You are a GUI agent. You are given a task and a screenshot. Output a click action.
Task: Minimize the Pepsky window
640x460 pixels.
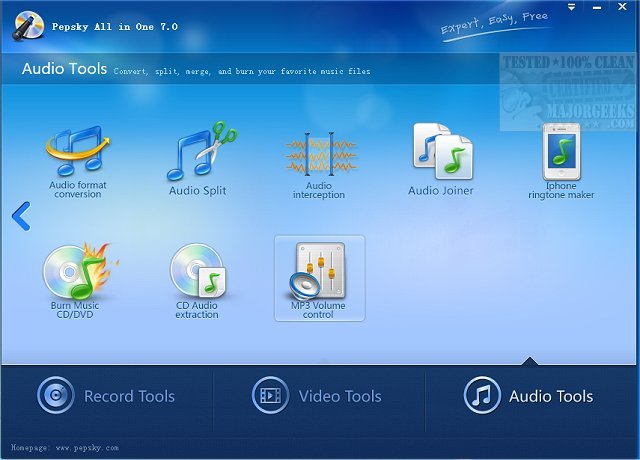click(597, 7)
